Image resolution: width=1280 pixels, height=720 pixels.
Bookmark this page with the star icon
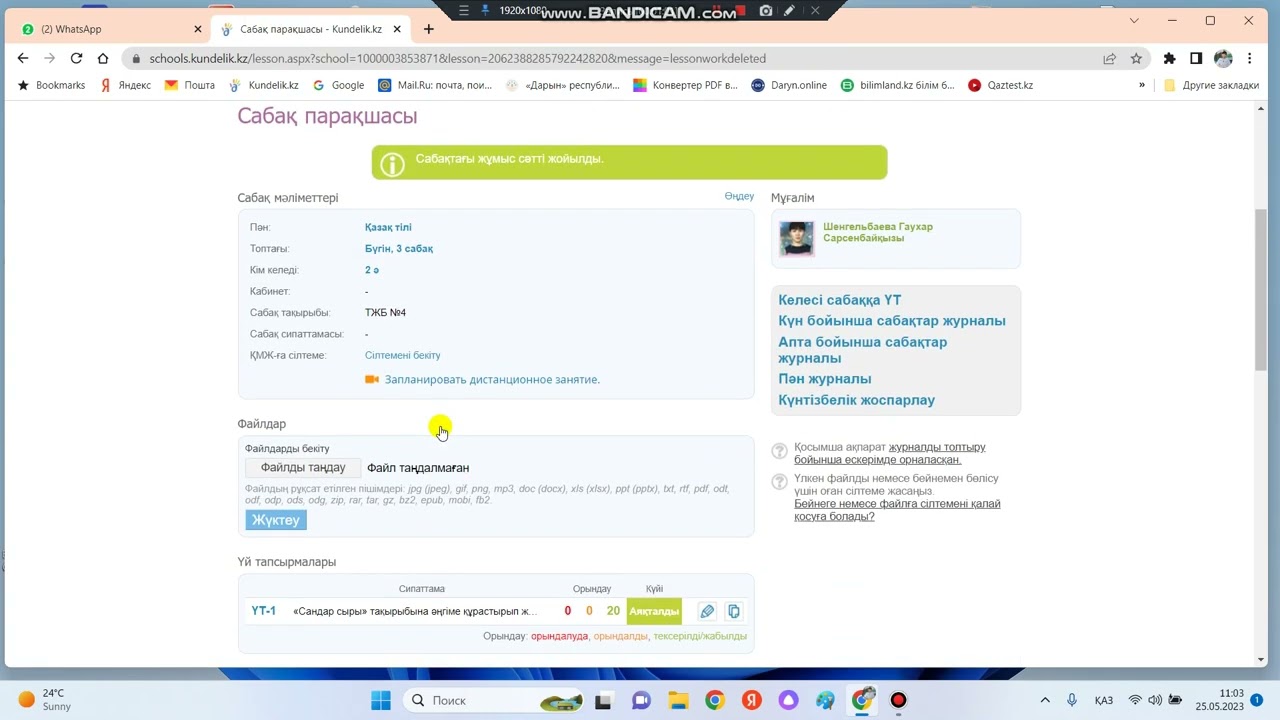pyautogui.click(x=1136, y=58)
